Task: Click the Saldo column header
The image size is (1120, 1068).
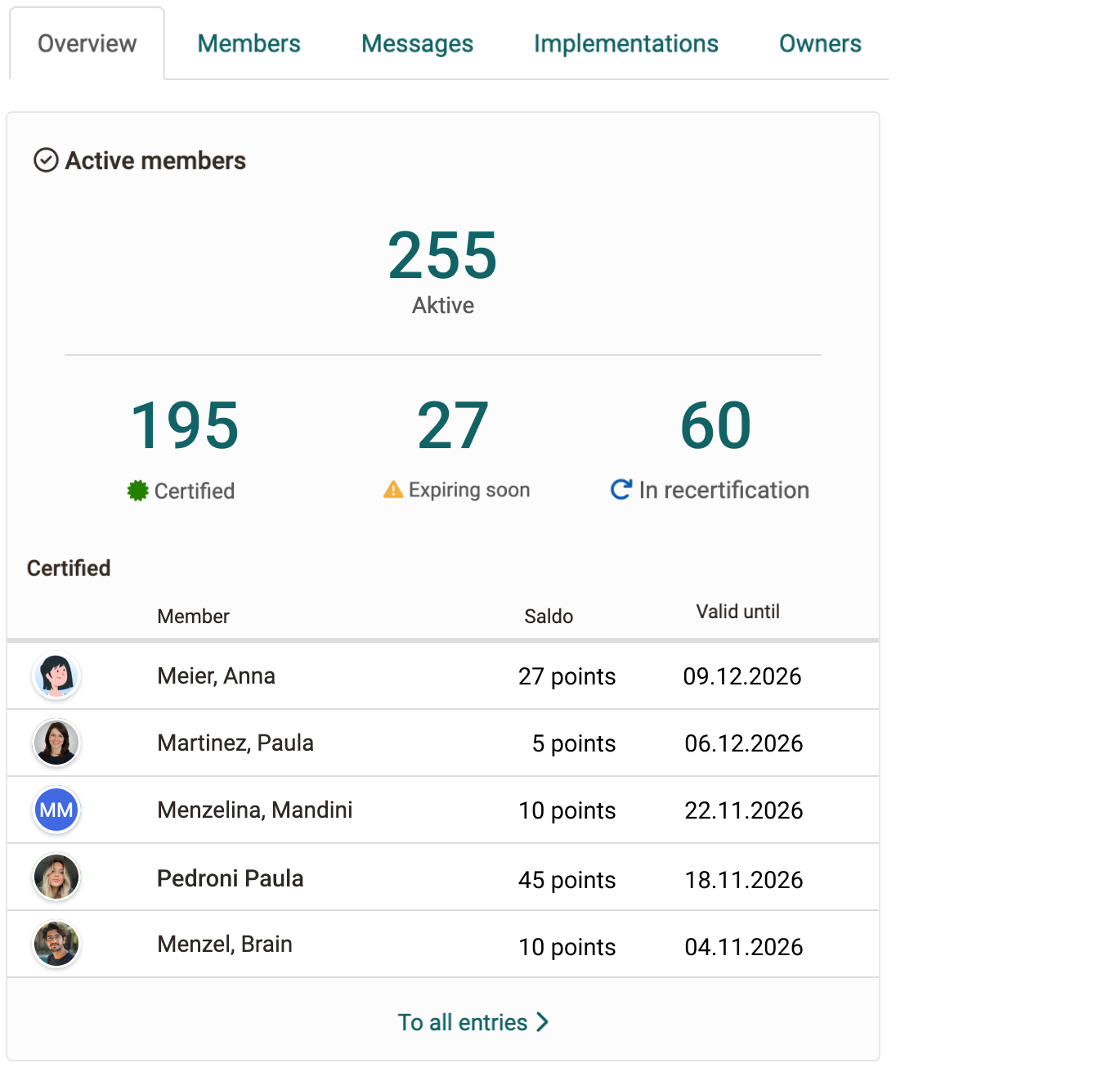Action: tap(549, 617)
